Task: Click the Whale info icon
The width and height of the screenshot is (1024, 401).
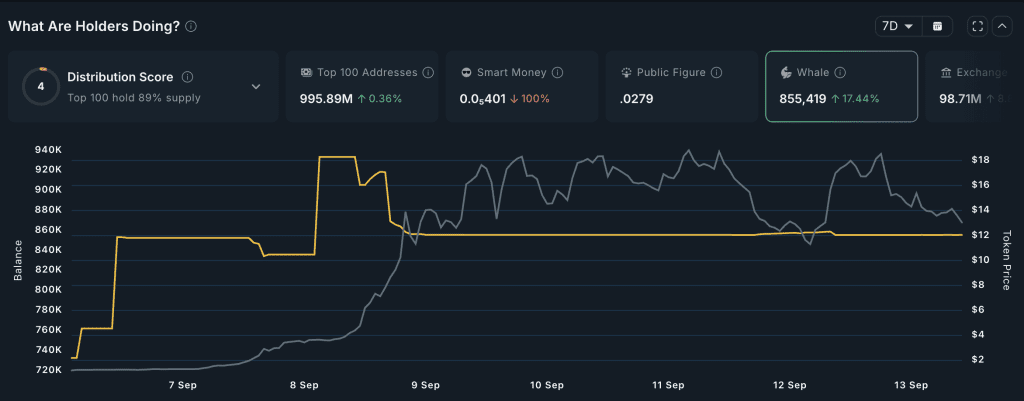Action: (x=840, y=73)
